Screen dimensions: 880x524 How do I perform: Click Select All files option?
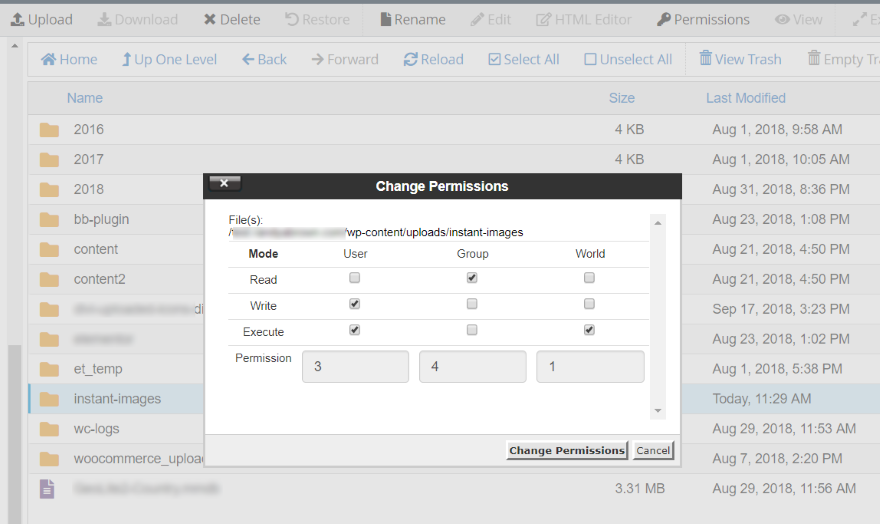524,59
